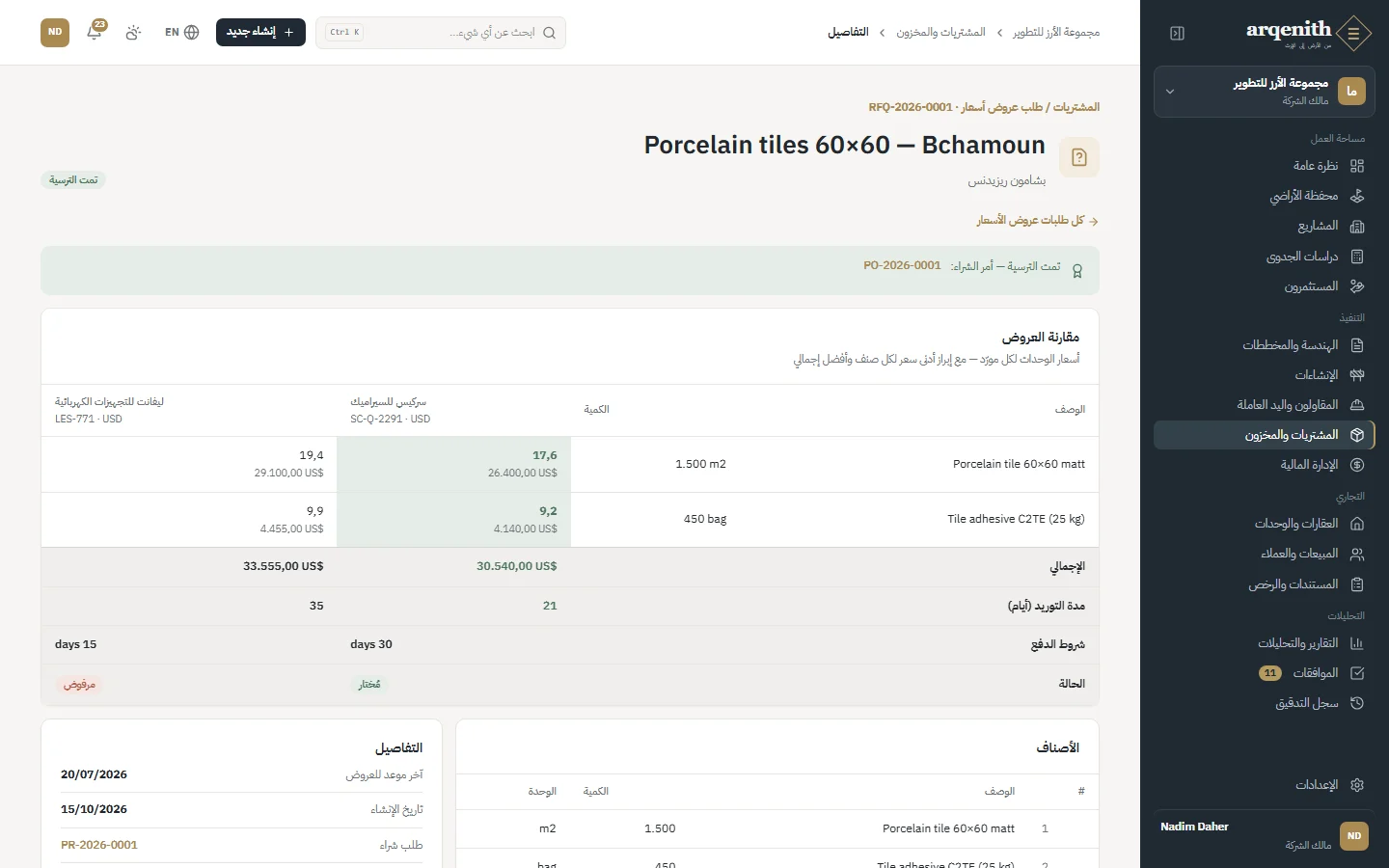Screen dimensions: 1389x868
Task: Collapse the sidebar panel icon
Action: pyautogui.click(x=1177, y=34)
